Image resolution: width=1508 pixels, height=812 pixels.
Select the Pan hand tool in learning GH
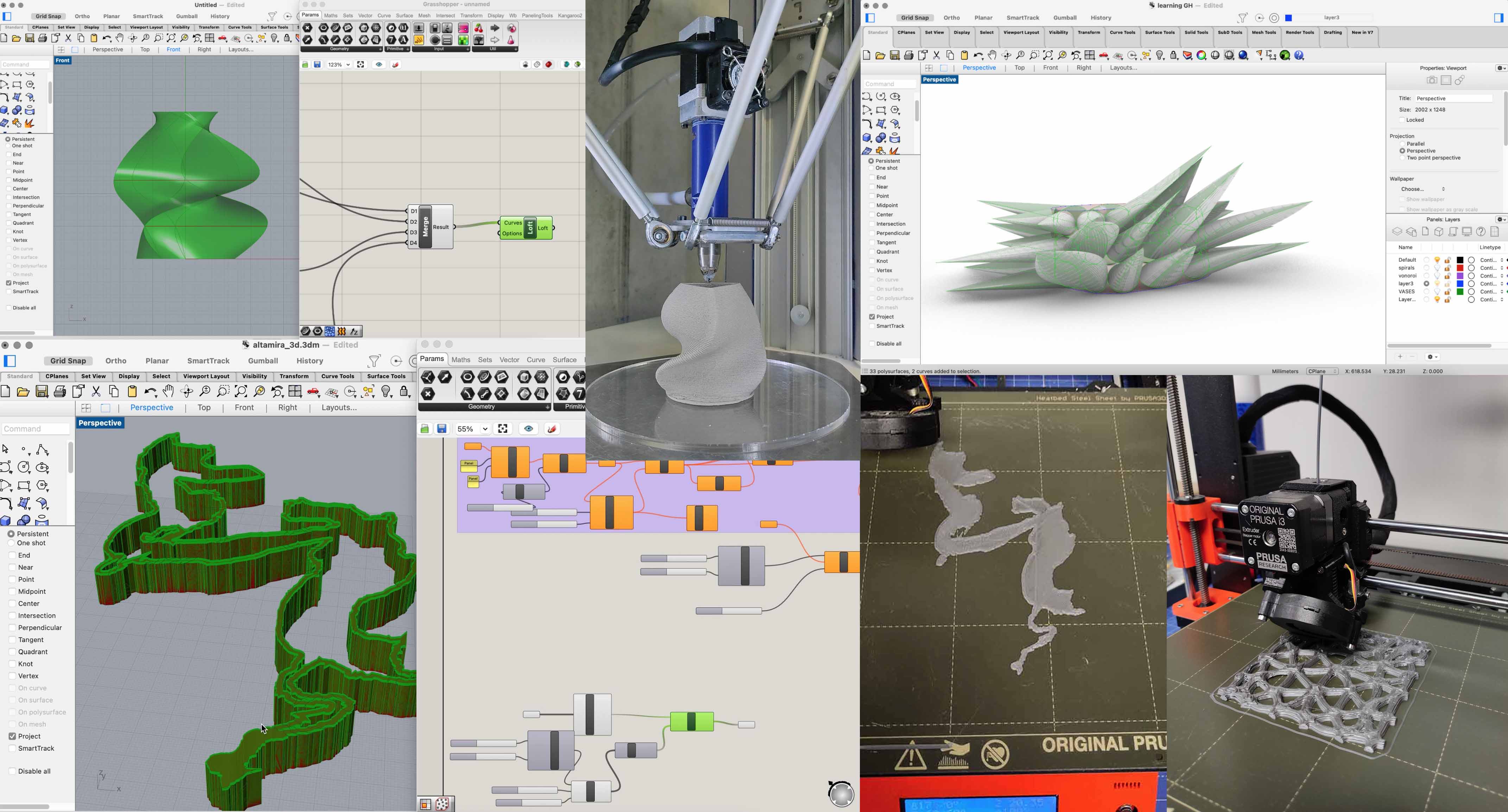tap(992, 56)
